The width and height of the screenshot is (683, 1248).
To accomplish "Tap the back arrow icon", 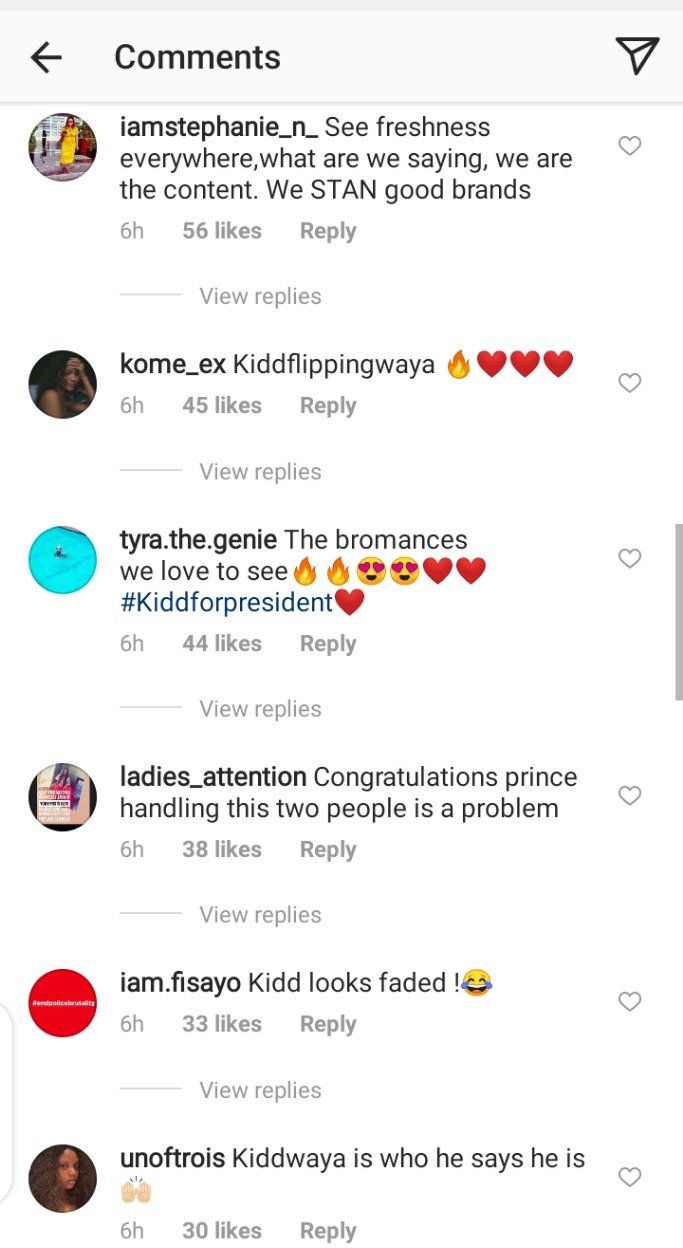I will tap(46, 58).
